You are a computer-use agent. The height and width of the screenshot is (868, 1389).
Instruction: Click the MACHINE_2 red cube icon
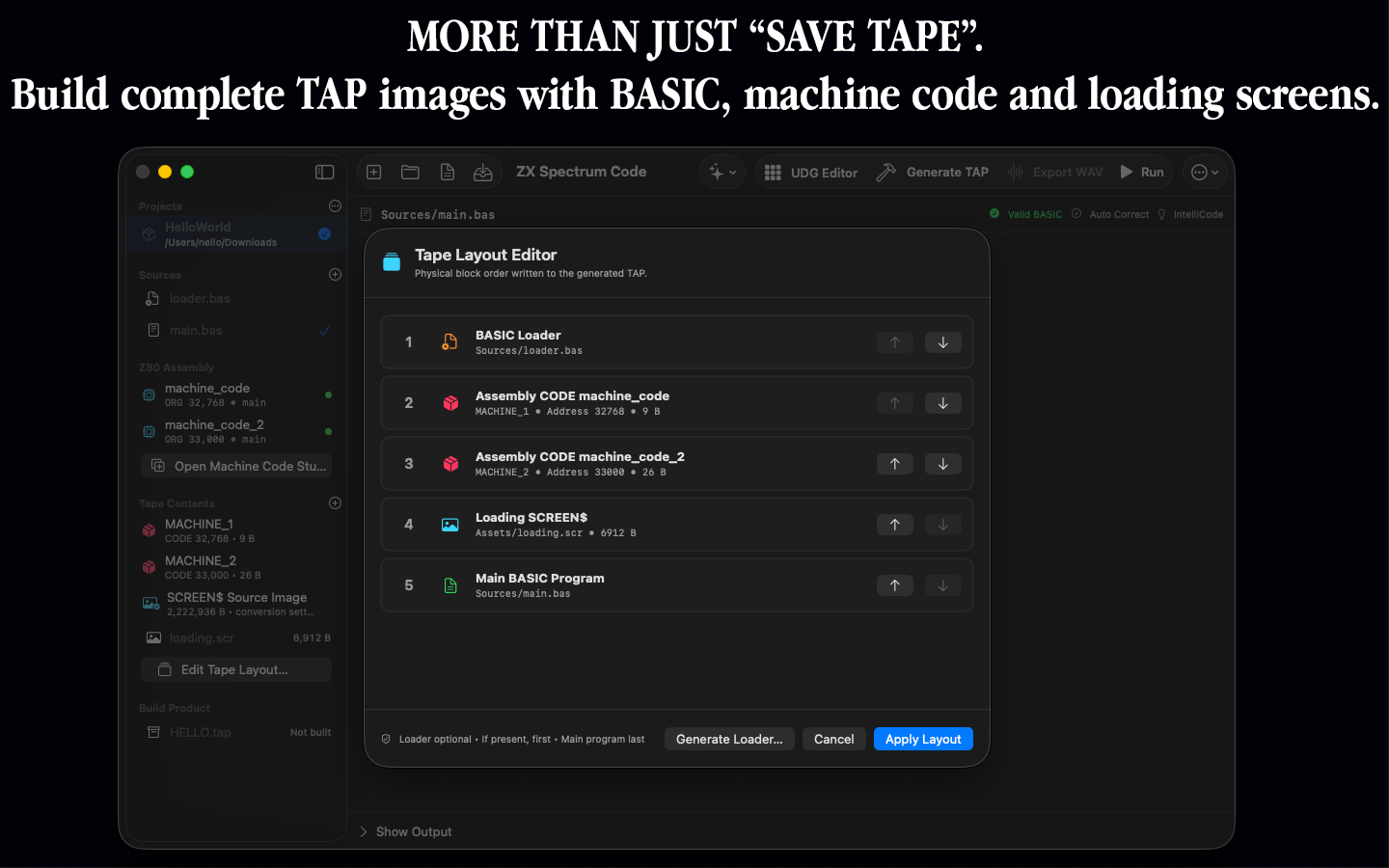(150, 567)
